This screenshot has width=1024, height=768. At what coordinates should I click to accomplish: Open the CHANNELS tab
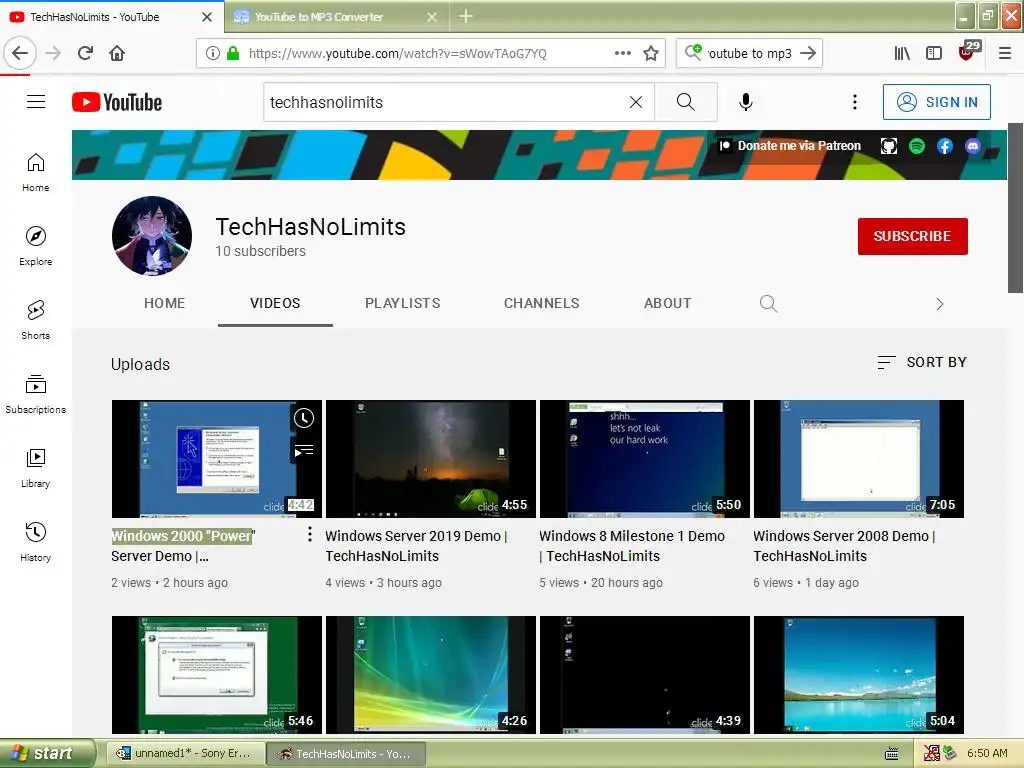click(541, 304)
